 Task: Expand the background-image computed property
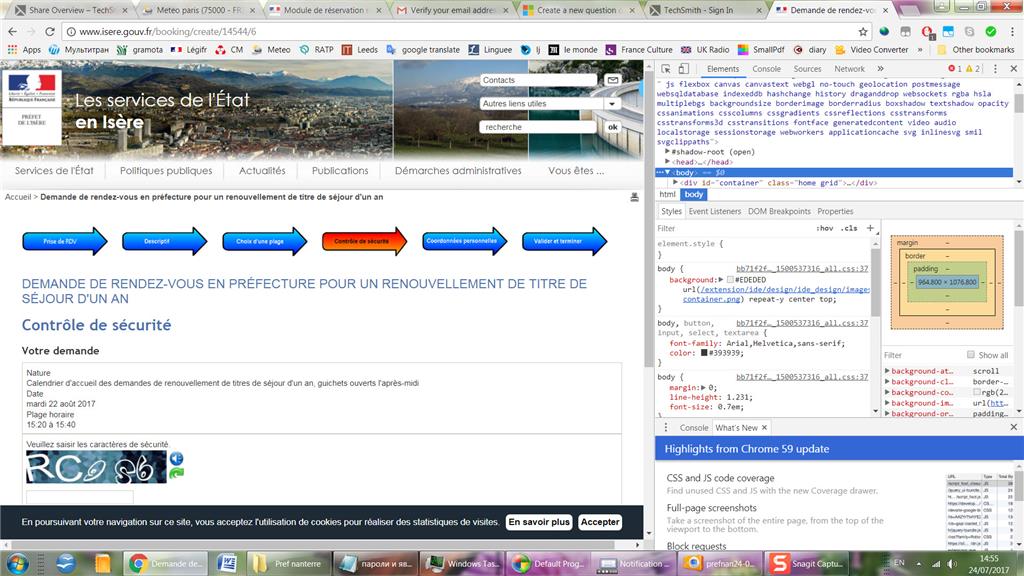[x=887, y=403]
